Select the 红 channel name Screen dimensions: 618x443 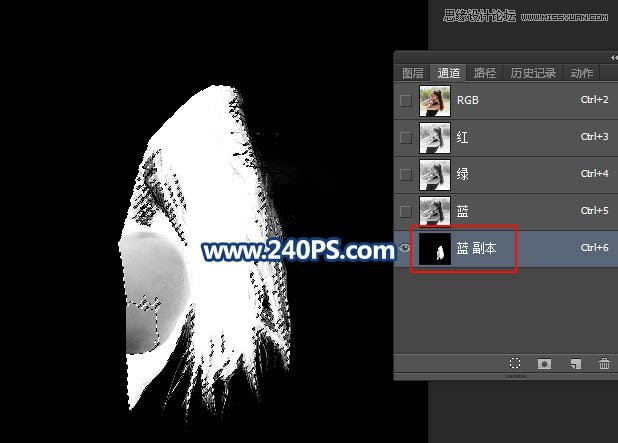pos(462,137)
